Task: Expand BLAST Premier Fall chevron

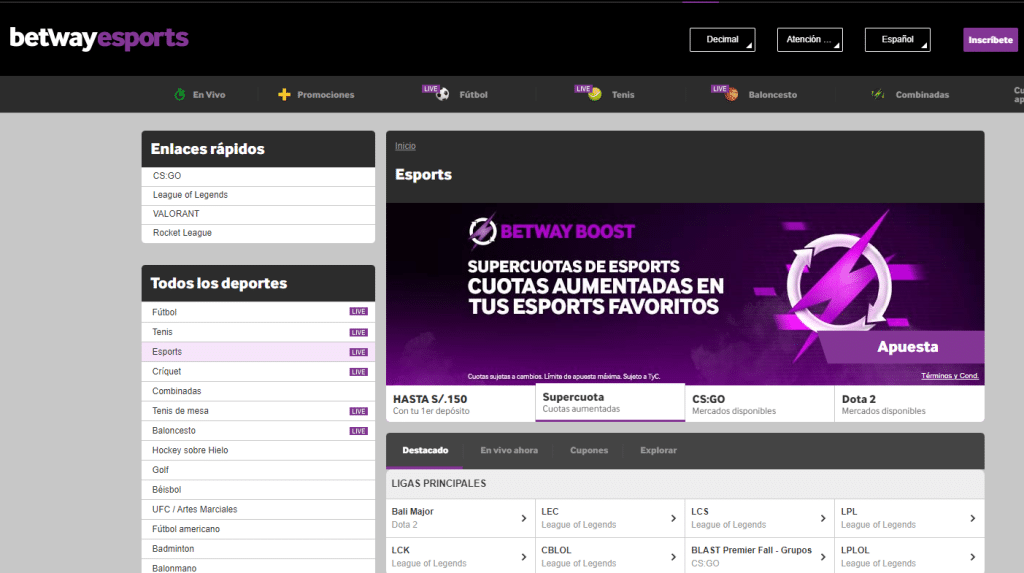Action: [x=823, y=557]
